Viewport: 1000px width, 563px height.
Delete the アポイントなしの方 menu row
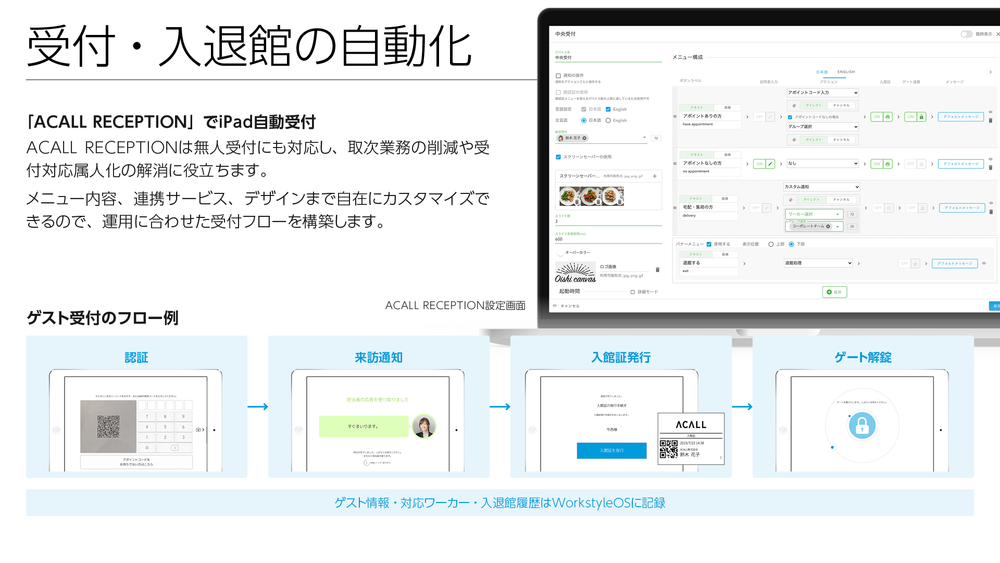[x=990, y=168]
